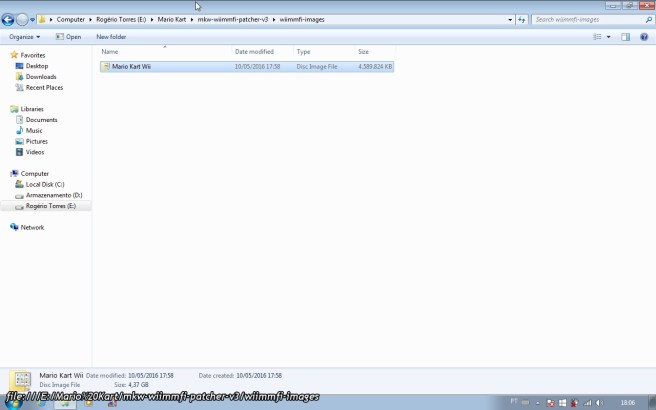Click the New folder button
The width and height of the screenshot is (656, 410).
pyautogui.click(x=111, y=37)
